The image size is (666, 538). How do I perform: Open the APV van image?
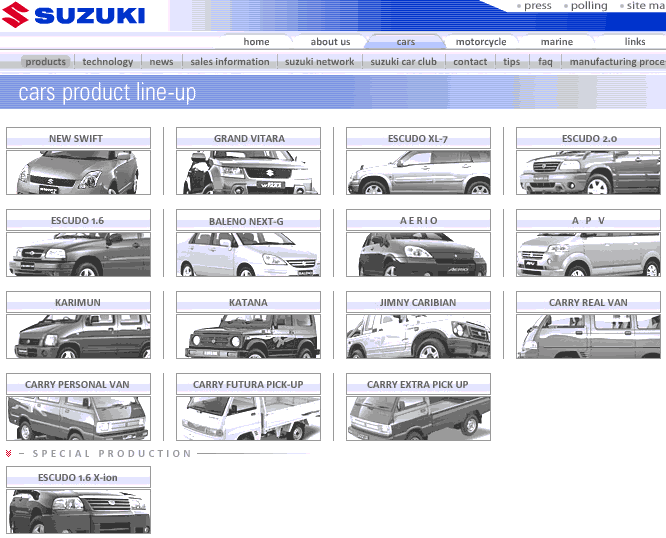(588, 254)
